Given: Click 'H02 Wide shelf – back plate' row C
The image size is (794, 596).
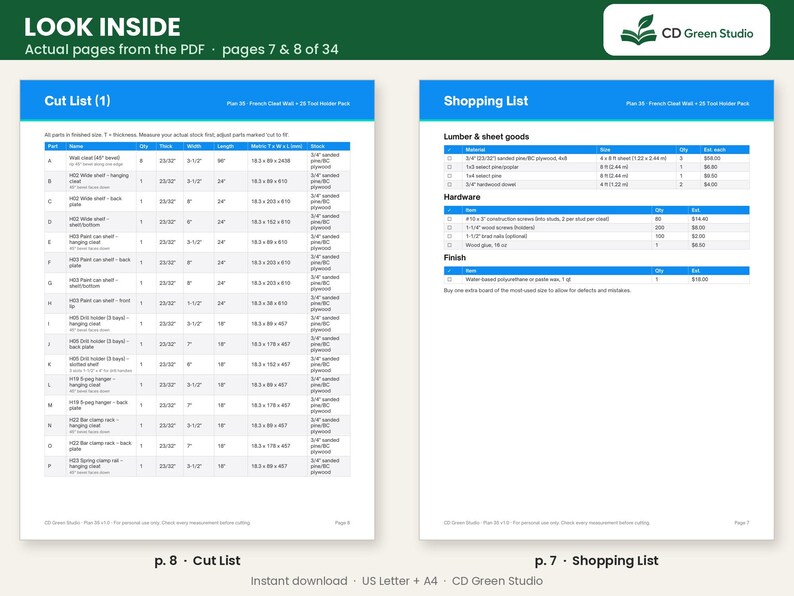Looking at the screenshot, I should point(96,202).
